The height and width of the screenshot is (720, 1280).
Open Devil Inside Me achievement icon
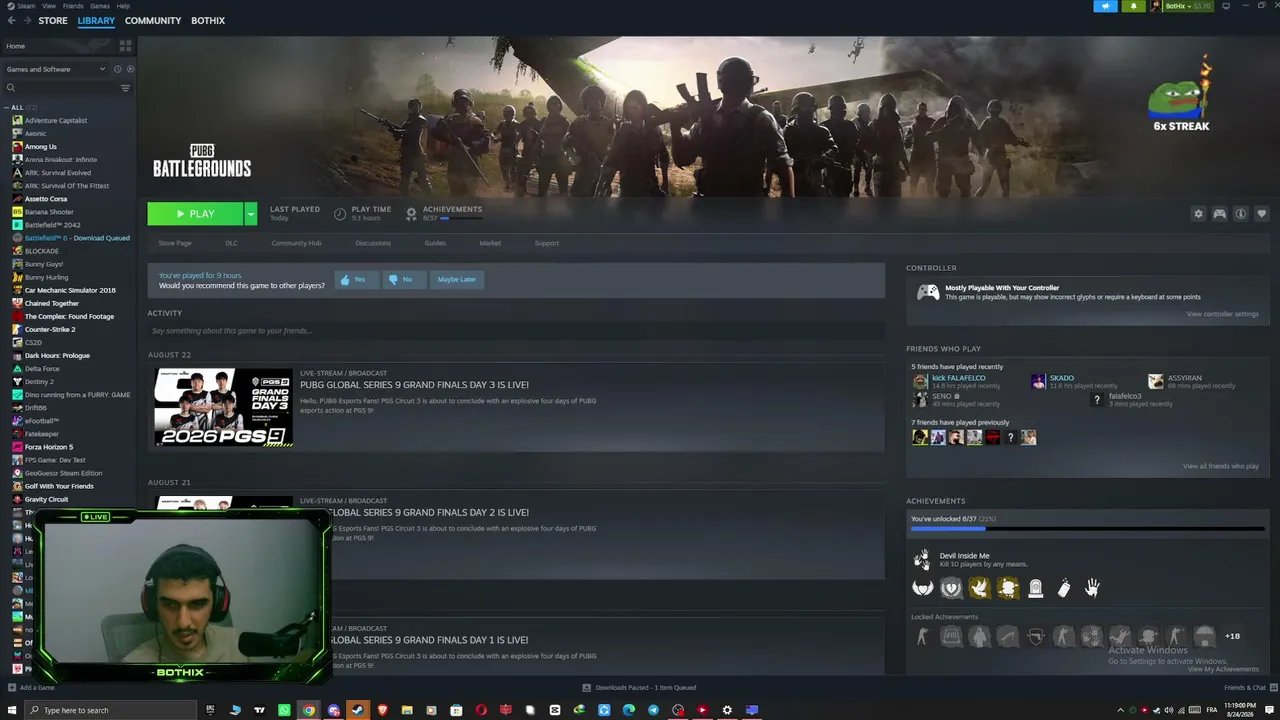[x=921, y=560]
